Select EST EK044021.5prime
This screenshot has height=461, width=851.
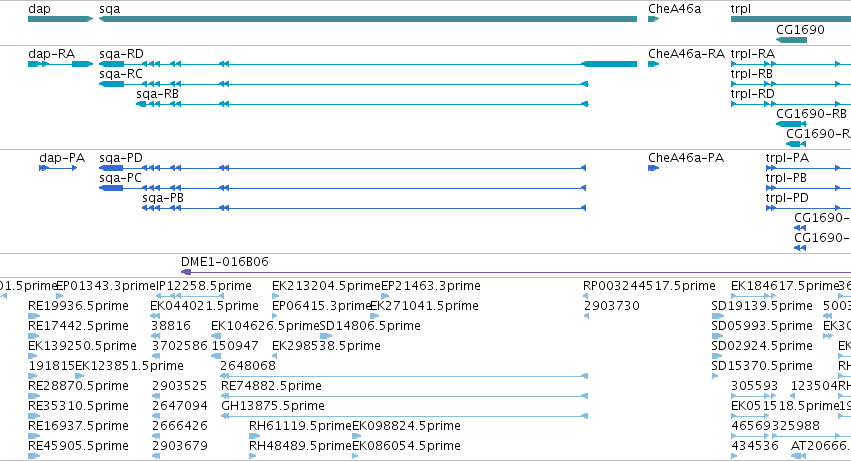[x=204, y=306]
